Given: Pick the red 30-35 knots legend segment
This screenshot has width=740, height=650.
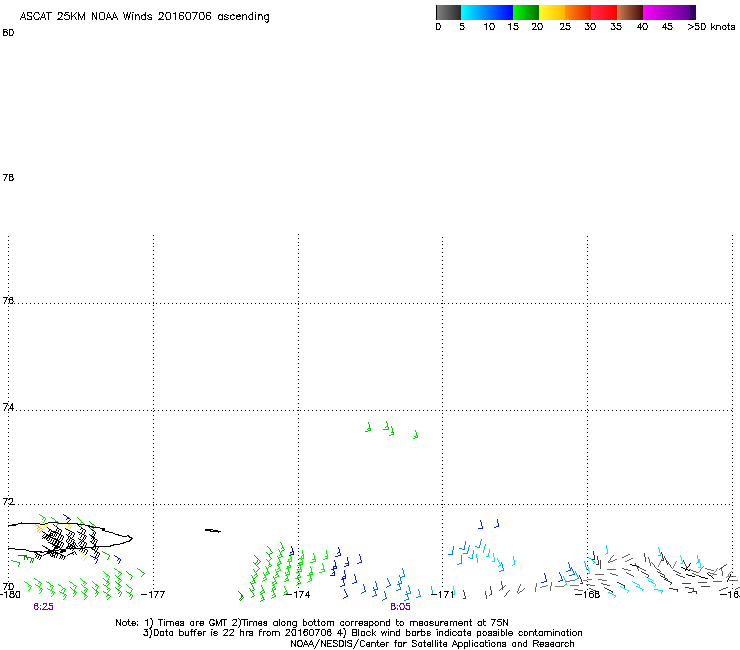Looking at the screenshot, I should 604,12.
